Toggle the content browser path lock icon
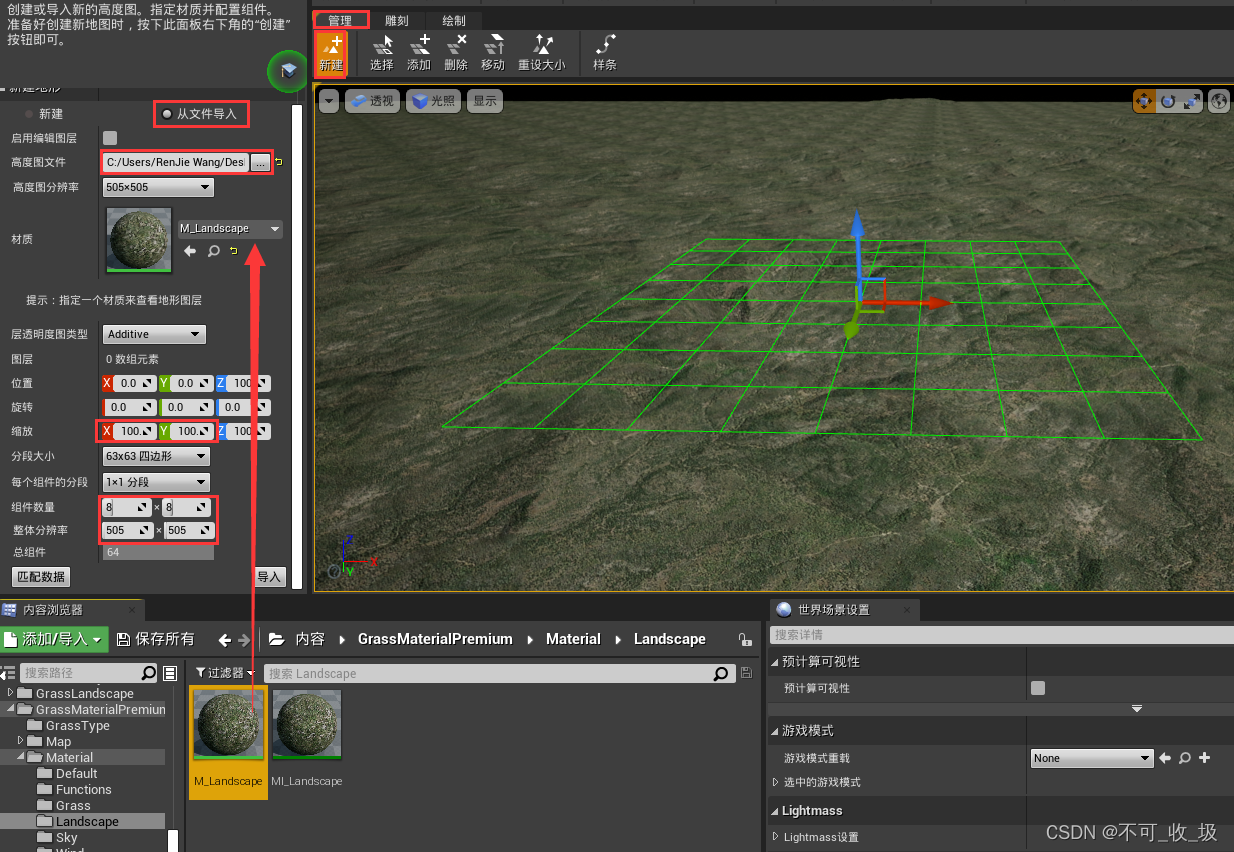The image size is (1234, 852). tap(744, 640)
